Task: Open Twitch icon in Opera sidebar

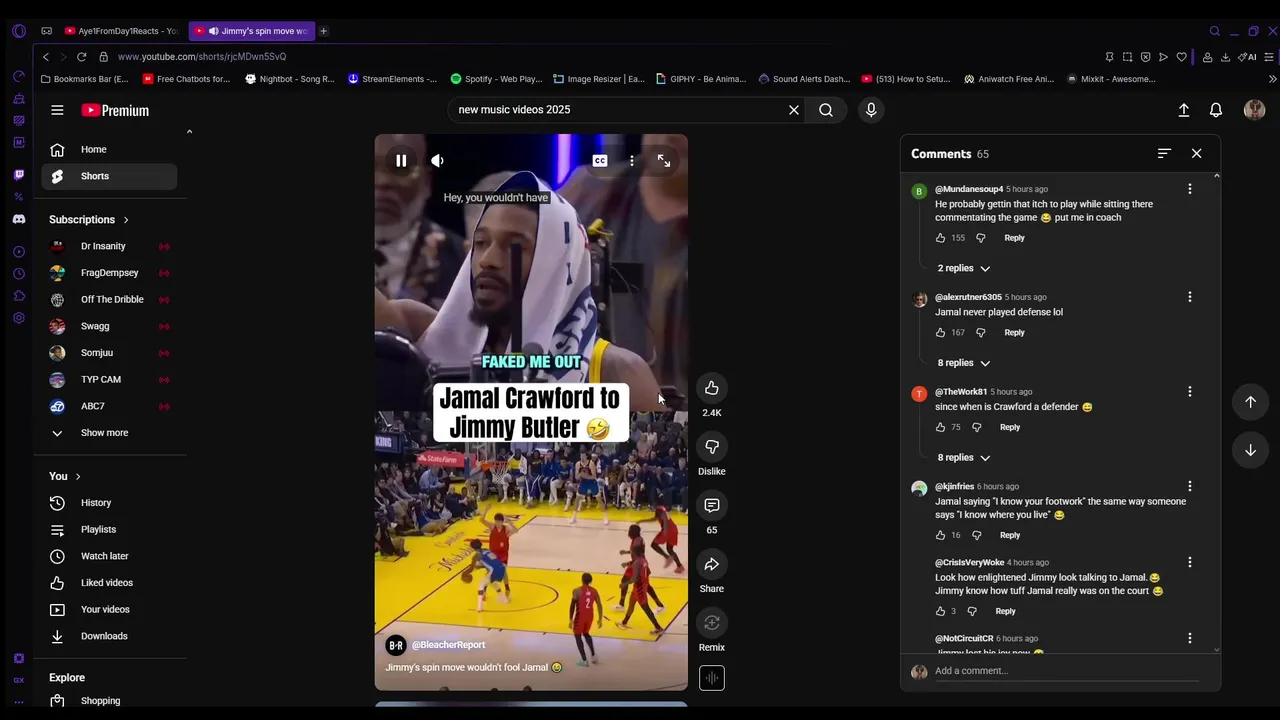Action: 18,175
